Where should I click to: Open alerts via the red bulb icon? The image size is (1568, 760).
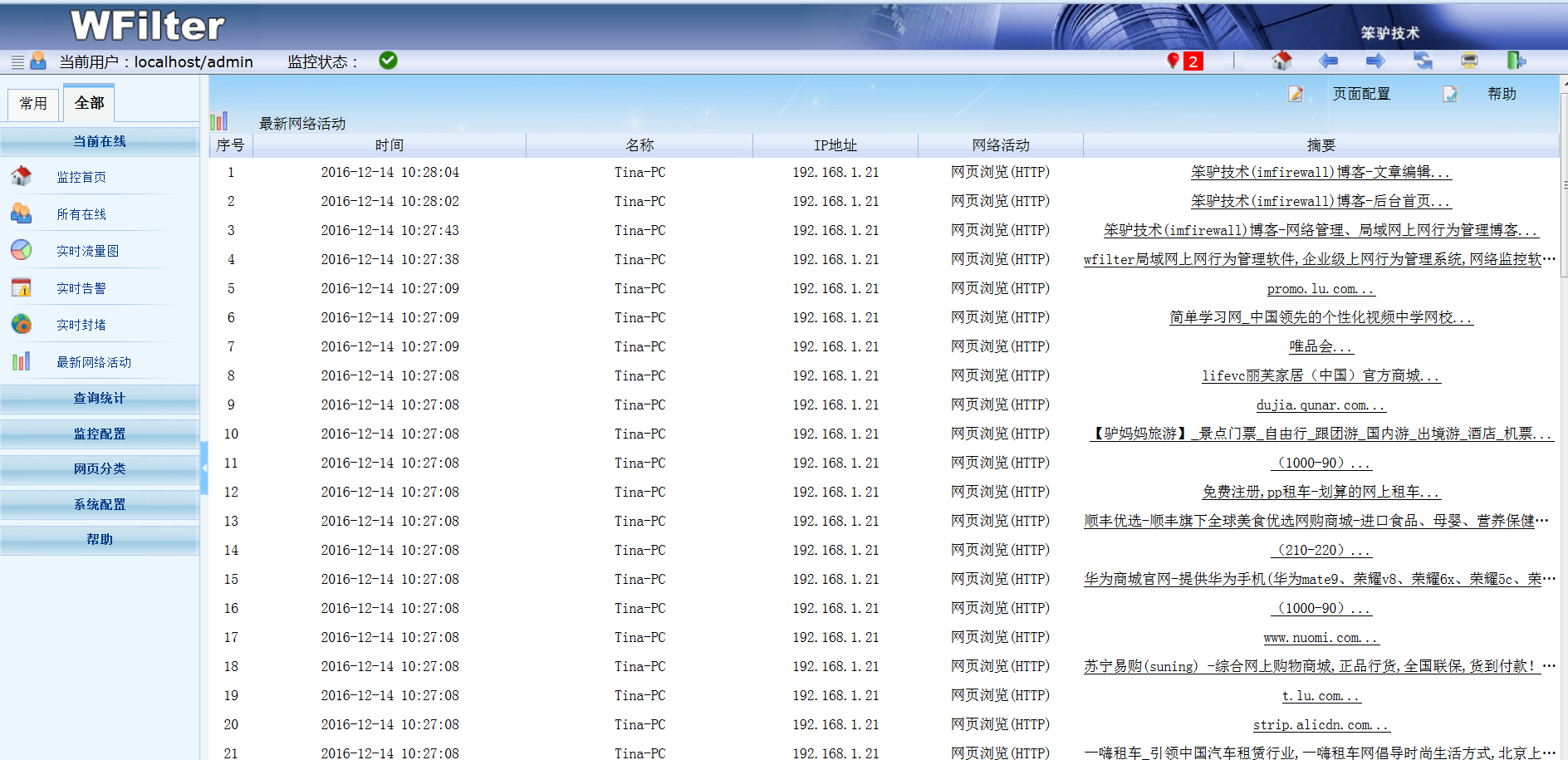pos(1174,61)
